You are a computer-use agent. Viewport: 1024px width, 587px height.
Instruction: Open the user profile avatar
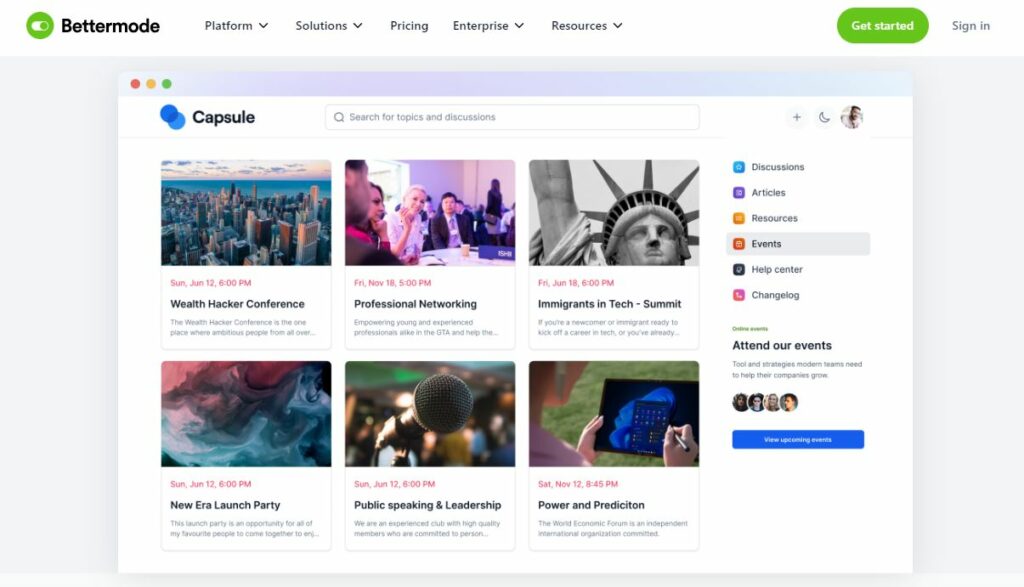[x=852, y=117]
